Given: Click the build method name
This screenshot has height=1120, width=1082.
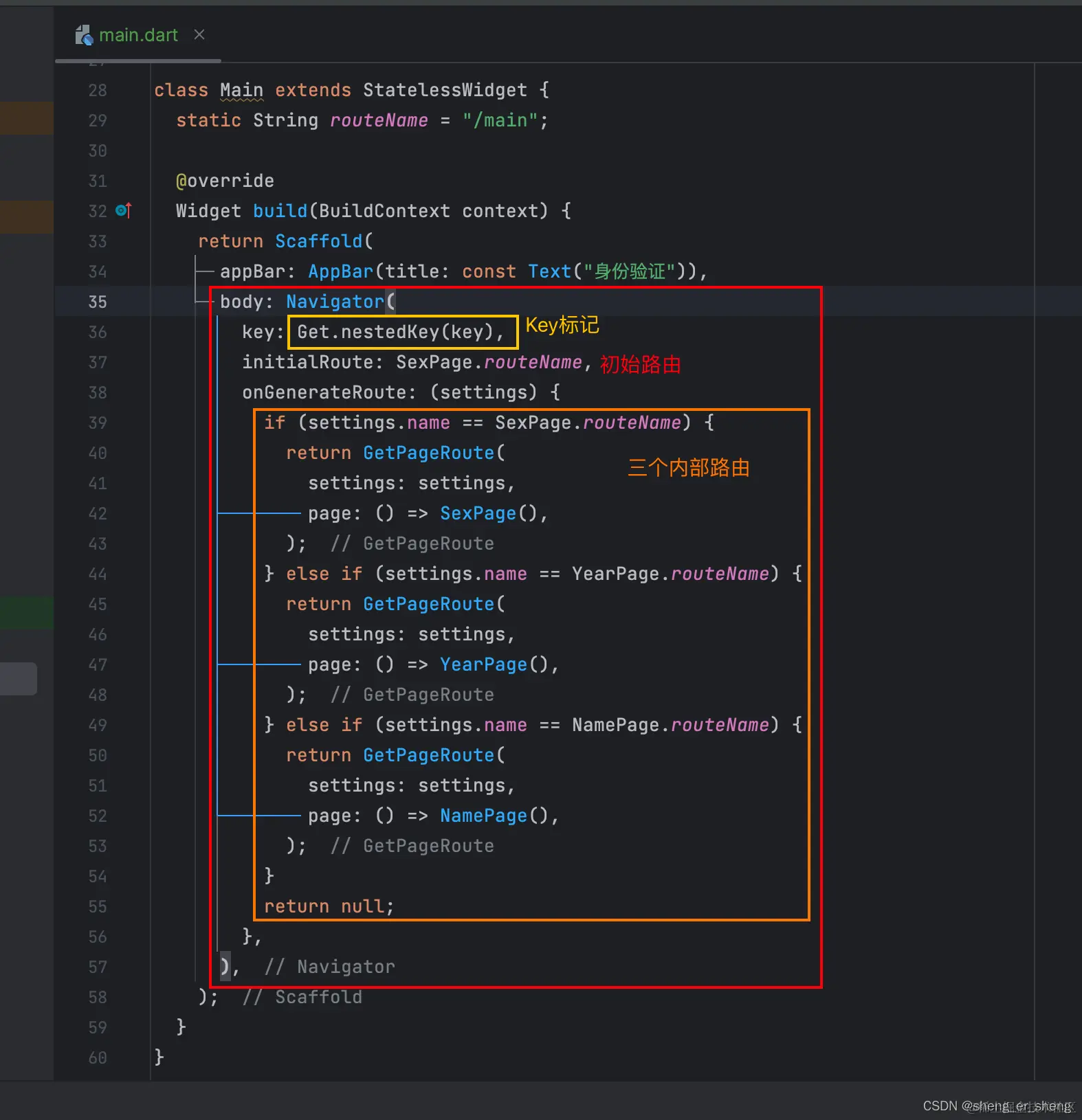Looking at the screenshot, I should coord(280,211).
